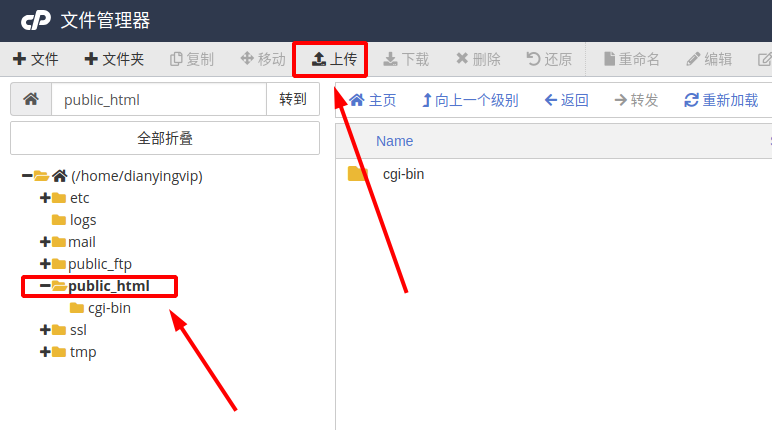Click the public_html path input field
This screenshot has height=430, width=772.
(159, 99)
